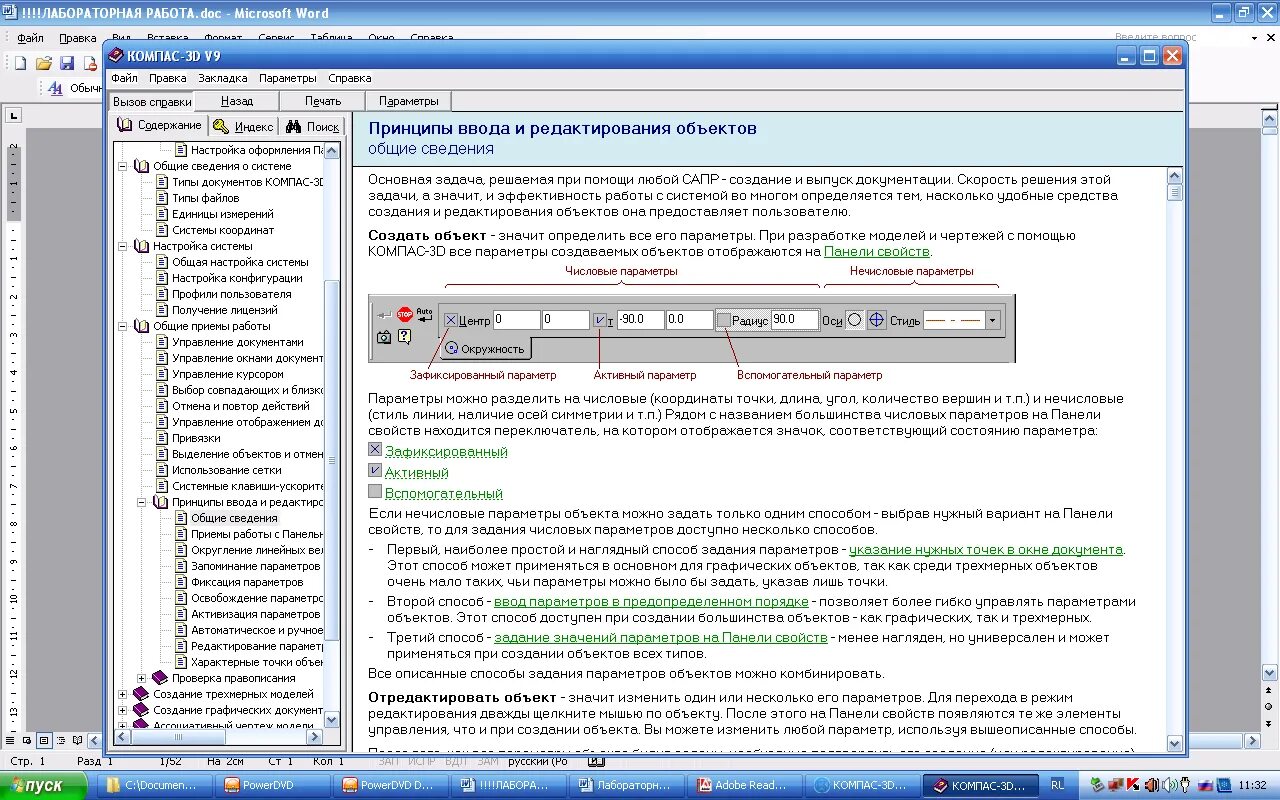The height and width of the screenshot is (800, 1280).
Task: Open the Adobe Reader taskbar button
Action: pyautogui.click(x=743, y=785)
